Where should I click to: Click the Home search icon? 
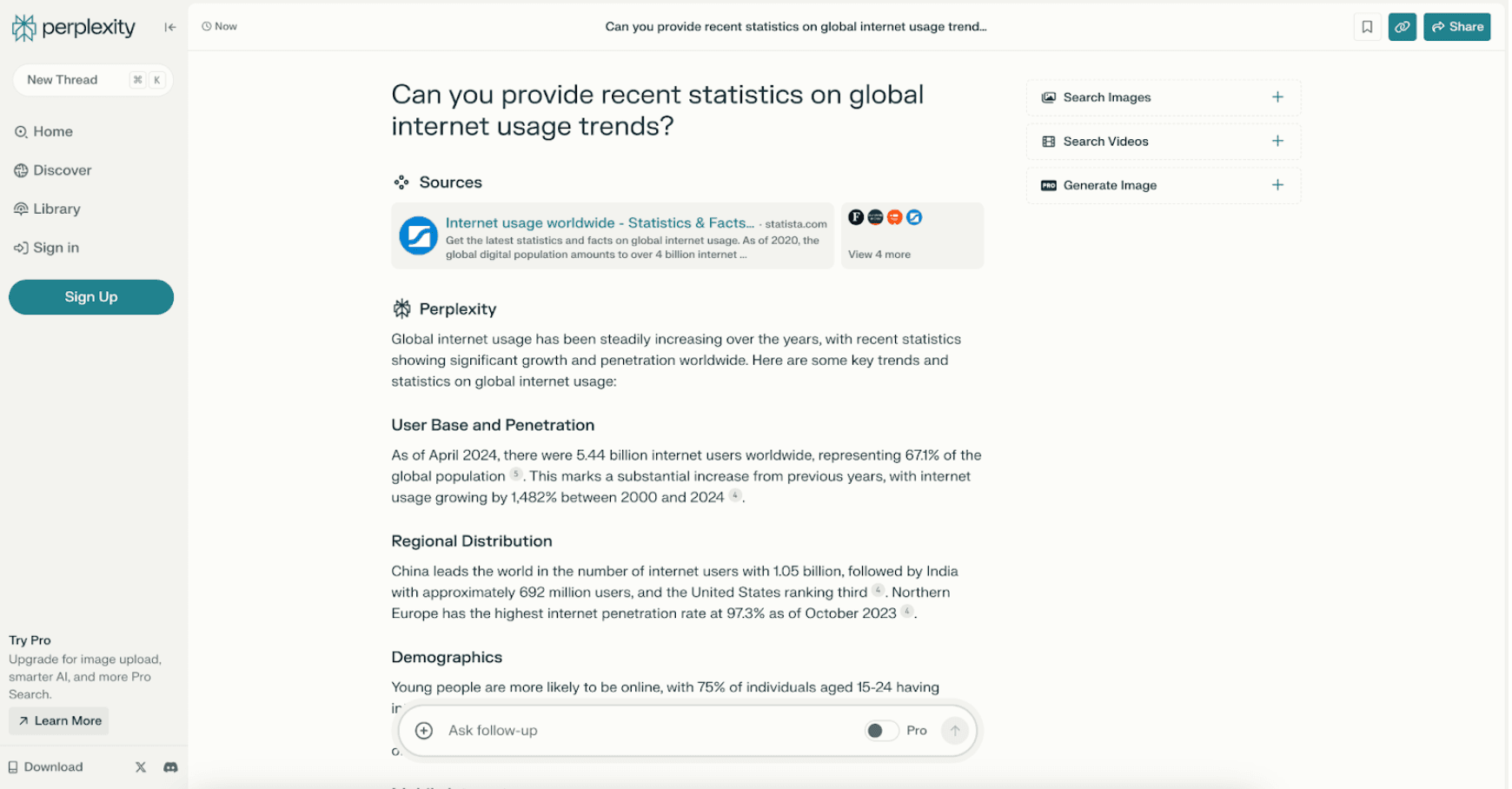(21, 132)
